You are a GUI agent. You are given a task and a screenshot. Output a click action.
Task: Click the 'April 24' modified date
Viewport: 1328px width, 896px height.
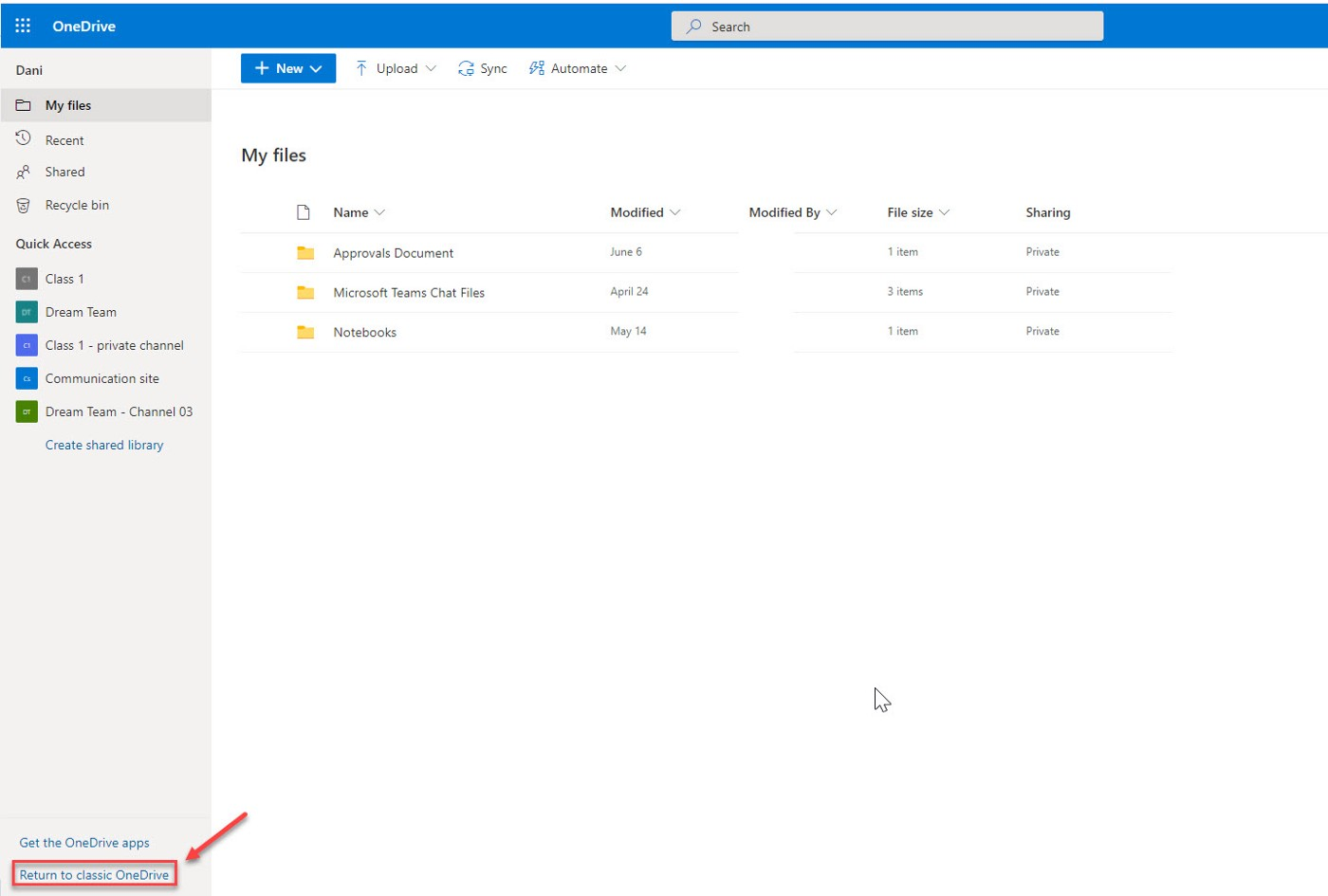click(629, 292)
